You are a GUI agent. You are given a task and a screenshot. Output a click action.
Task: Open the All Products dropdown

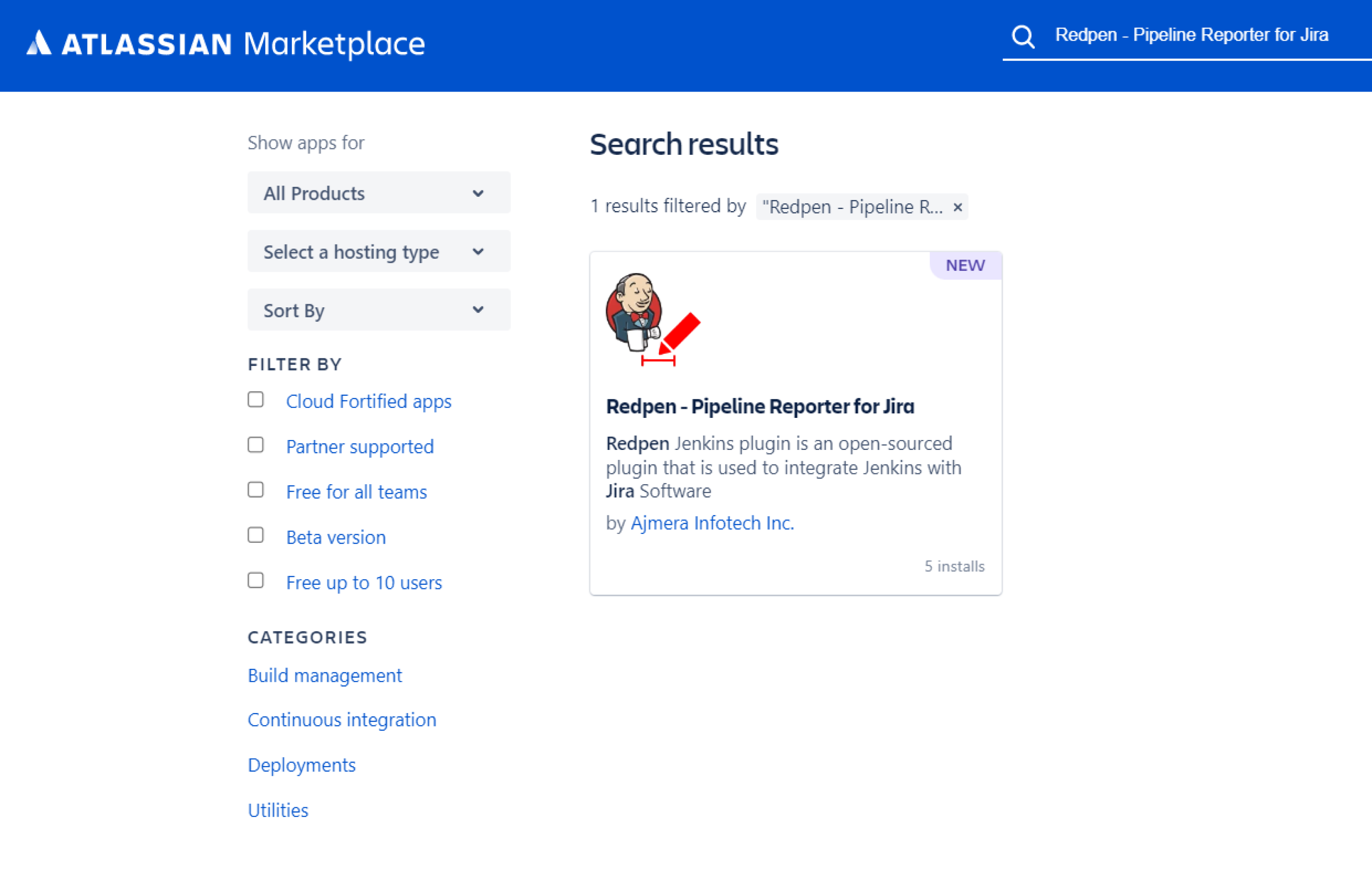point(379,193)
